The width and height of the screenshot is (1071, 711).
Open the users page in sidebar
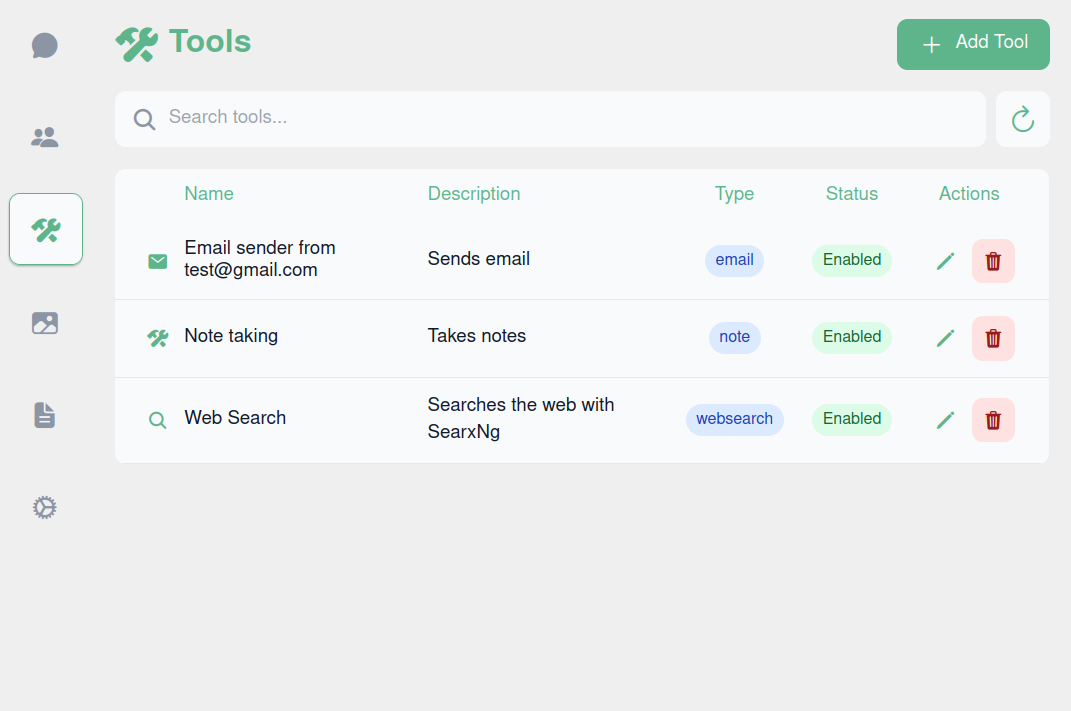(45, 138)
